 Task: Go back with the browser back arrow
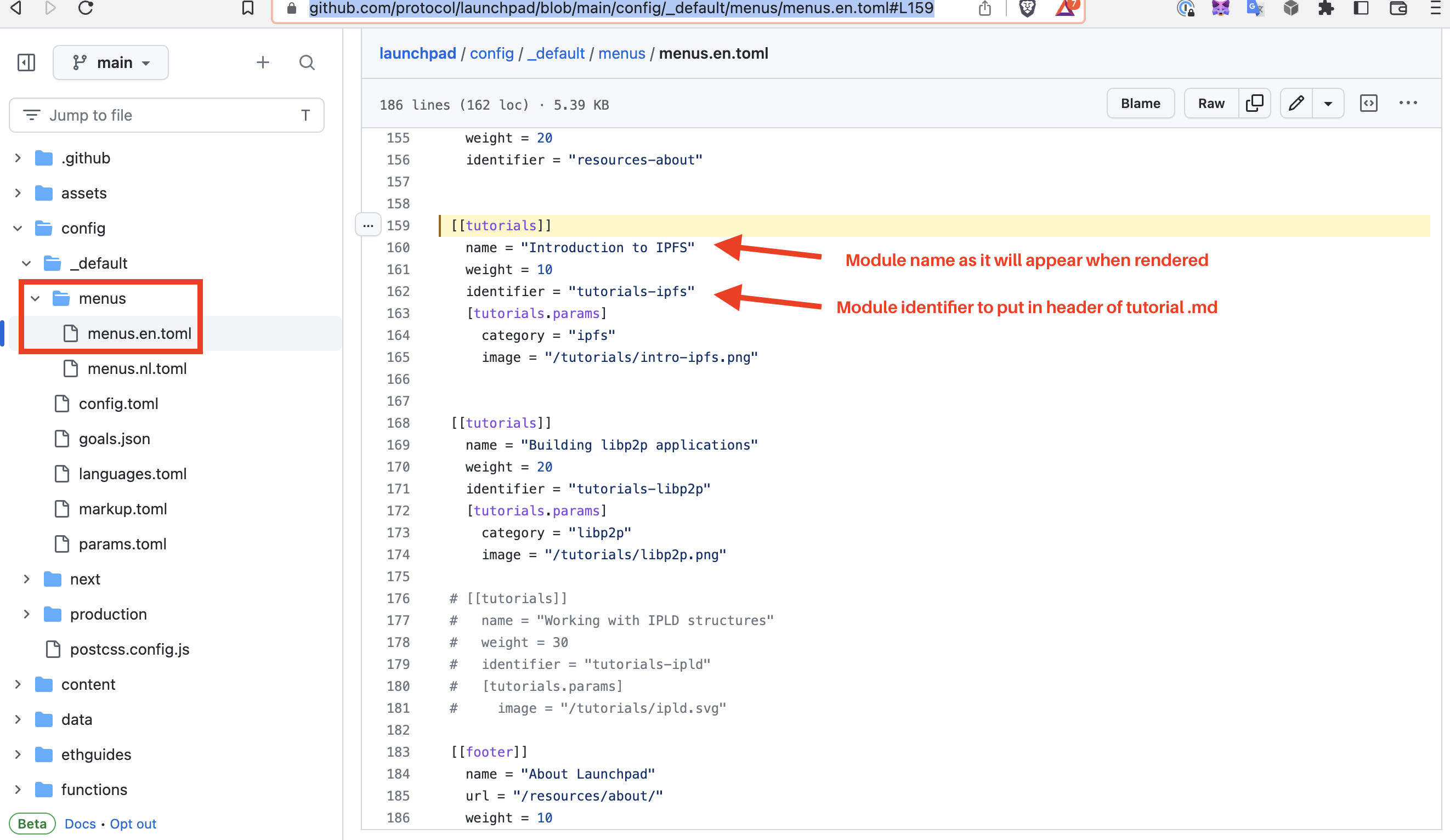(x=16, y=8)
